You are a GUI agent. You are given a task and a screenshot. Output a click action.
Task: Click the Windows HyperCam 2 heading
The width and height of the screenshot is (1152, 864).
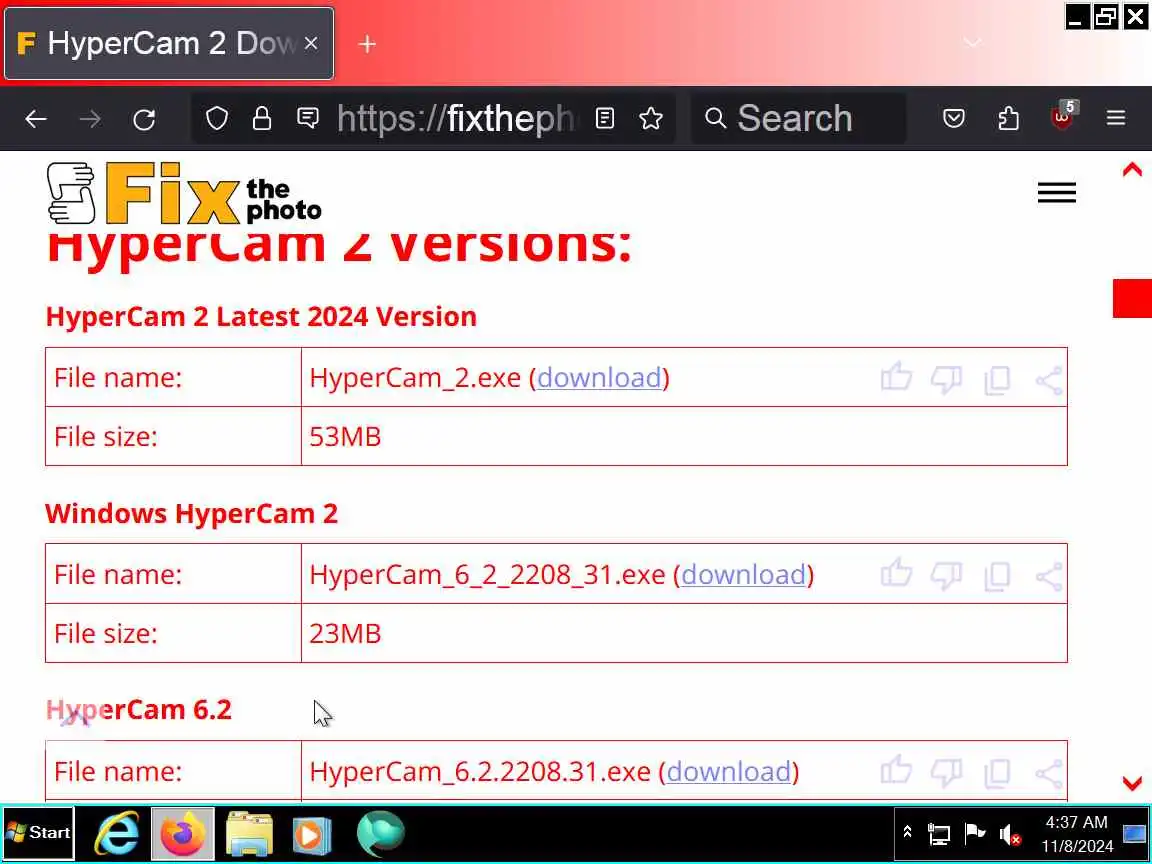(191, 514)
